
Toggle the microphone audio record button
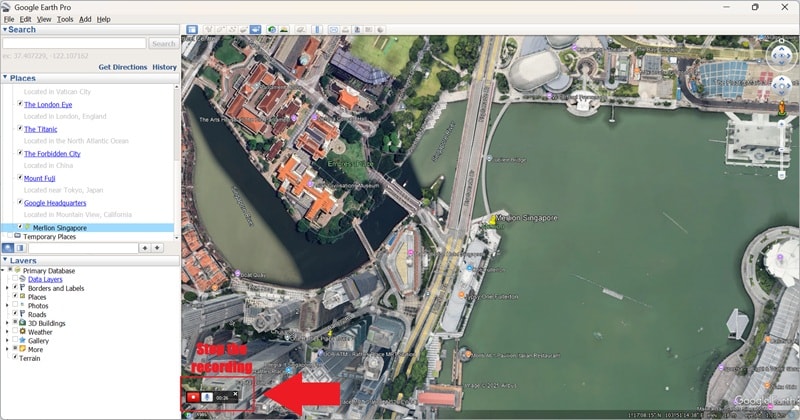click(207, 397)
